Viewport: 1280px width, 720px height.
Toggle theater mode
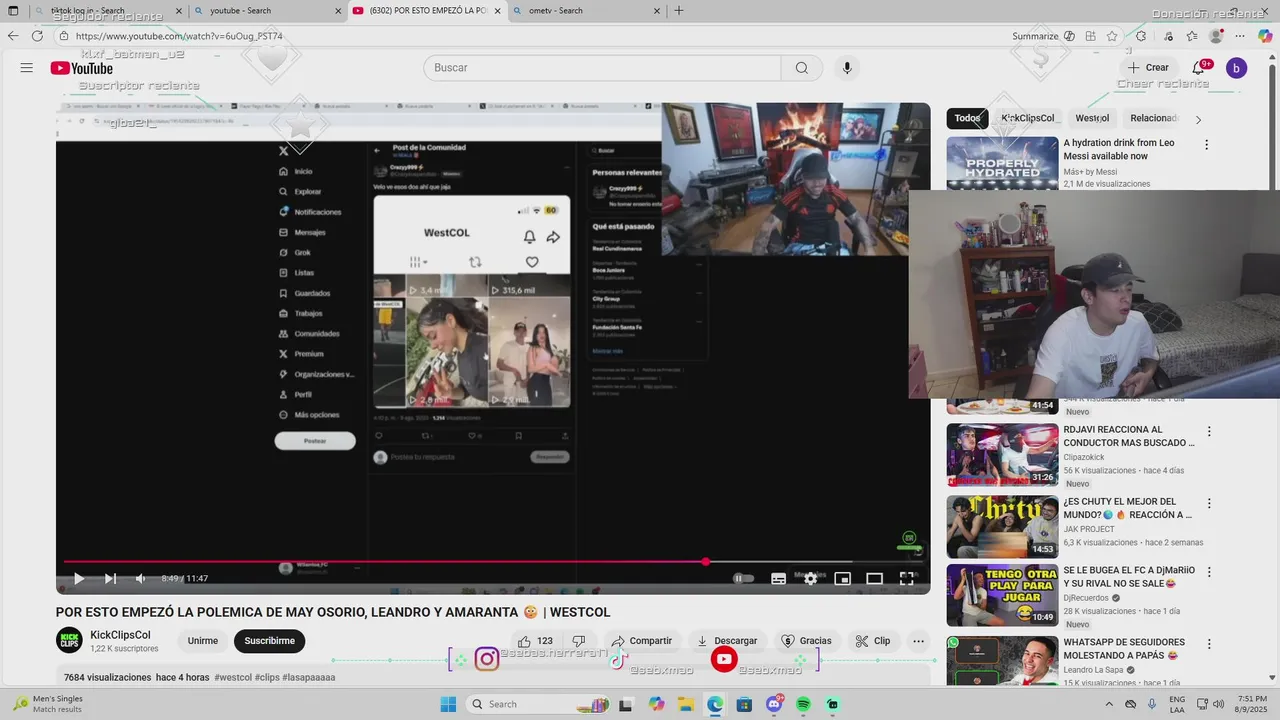tap(874, 578)
